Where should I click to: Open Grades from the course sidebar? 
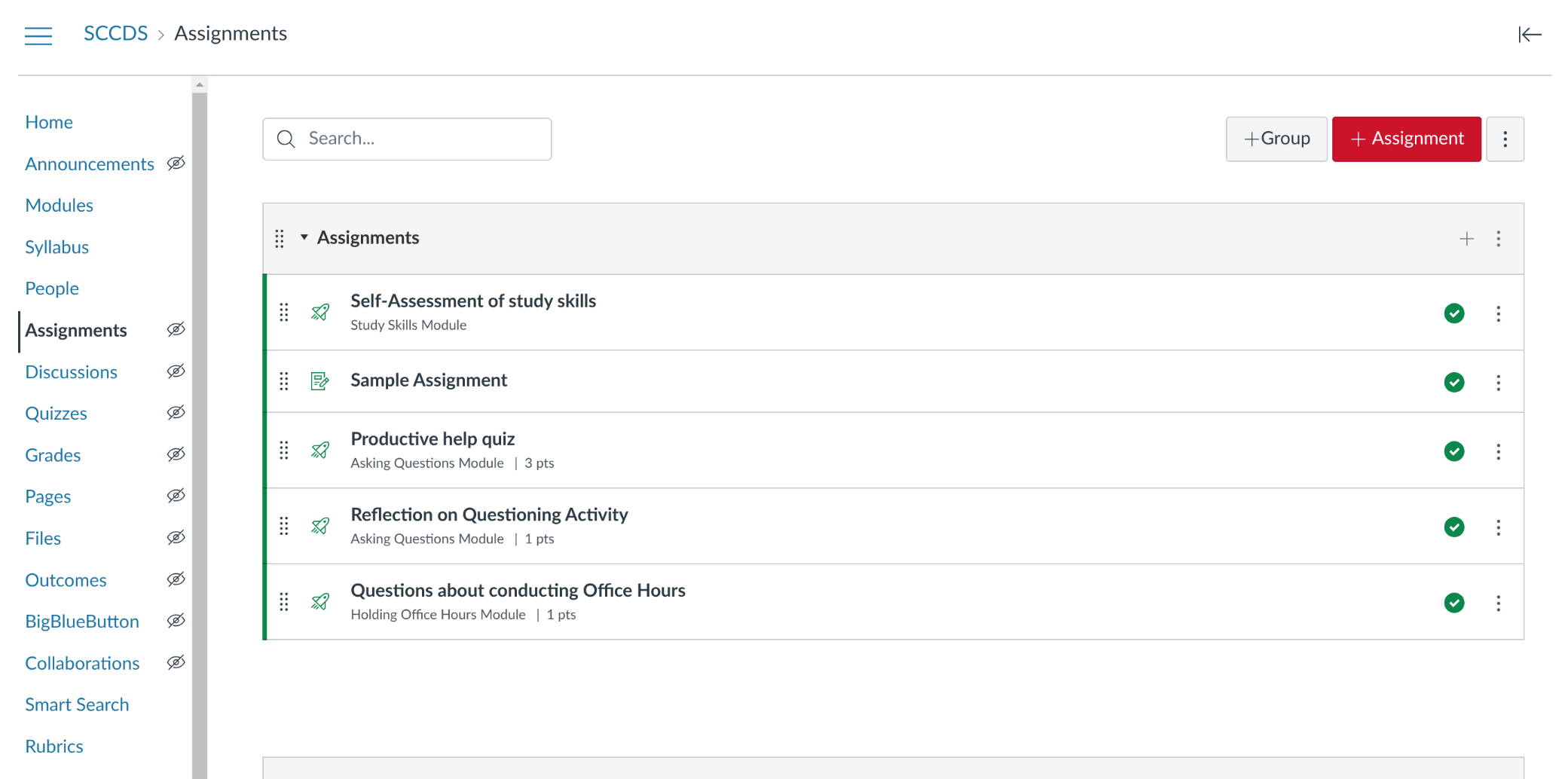pyautogui.click(x=53, y=455)
